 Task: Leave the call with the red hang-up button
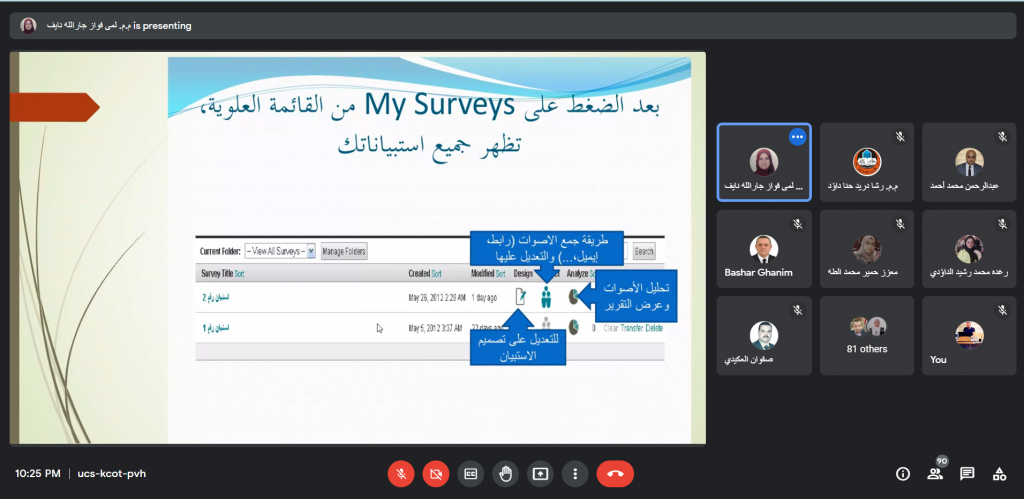click(x=614, y=473)
